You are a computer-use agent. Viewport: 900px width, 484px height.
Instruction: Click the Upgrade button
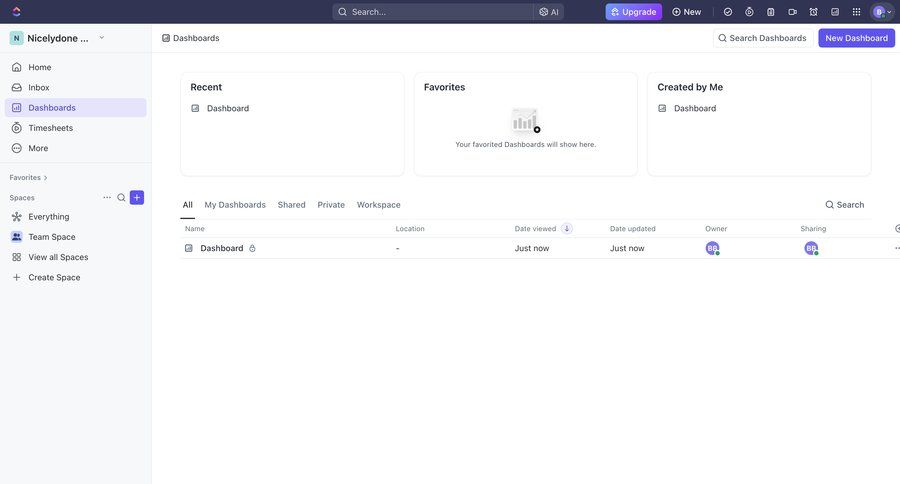pos(634,11)
